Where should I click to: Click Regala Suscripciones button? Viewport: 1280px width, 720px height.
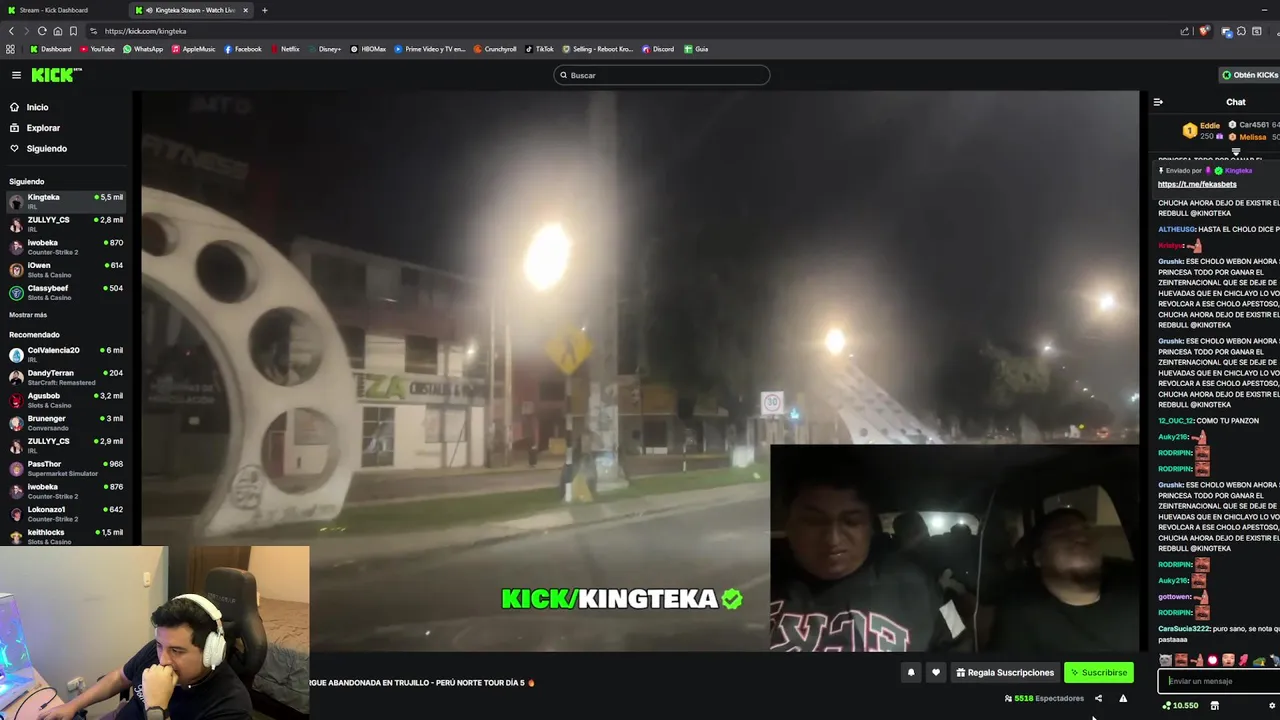pos(1005,673)
